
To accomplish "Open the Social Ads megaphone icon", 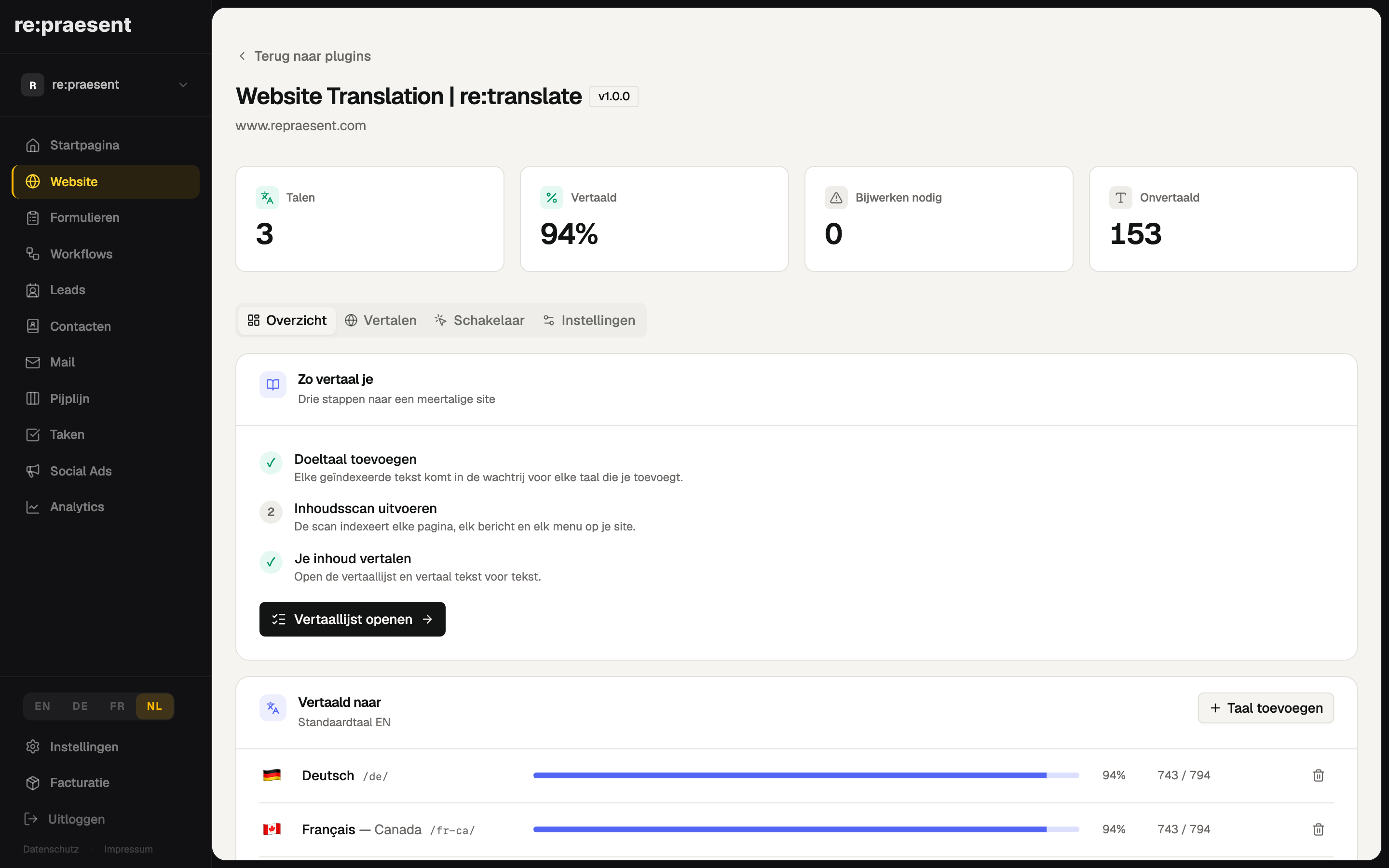I will (33, 471).
